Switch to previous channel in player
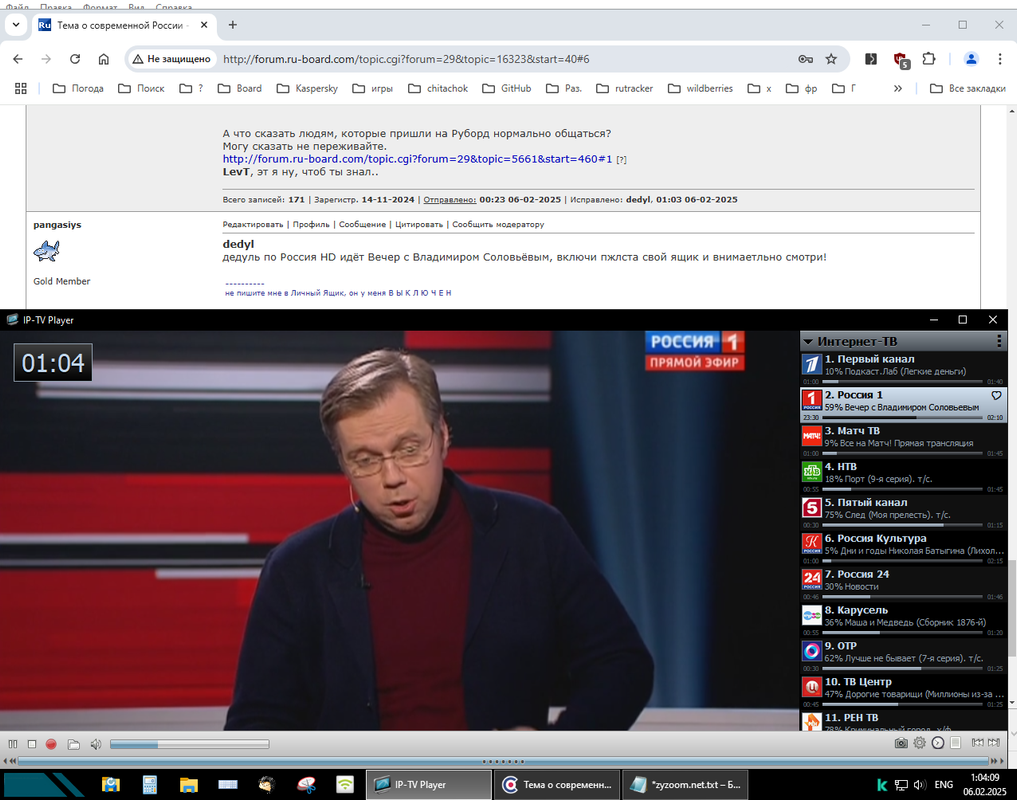Screen dimensions: 1017x800 977,743
